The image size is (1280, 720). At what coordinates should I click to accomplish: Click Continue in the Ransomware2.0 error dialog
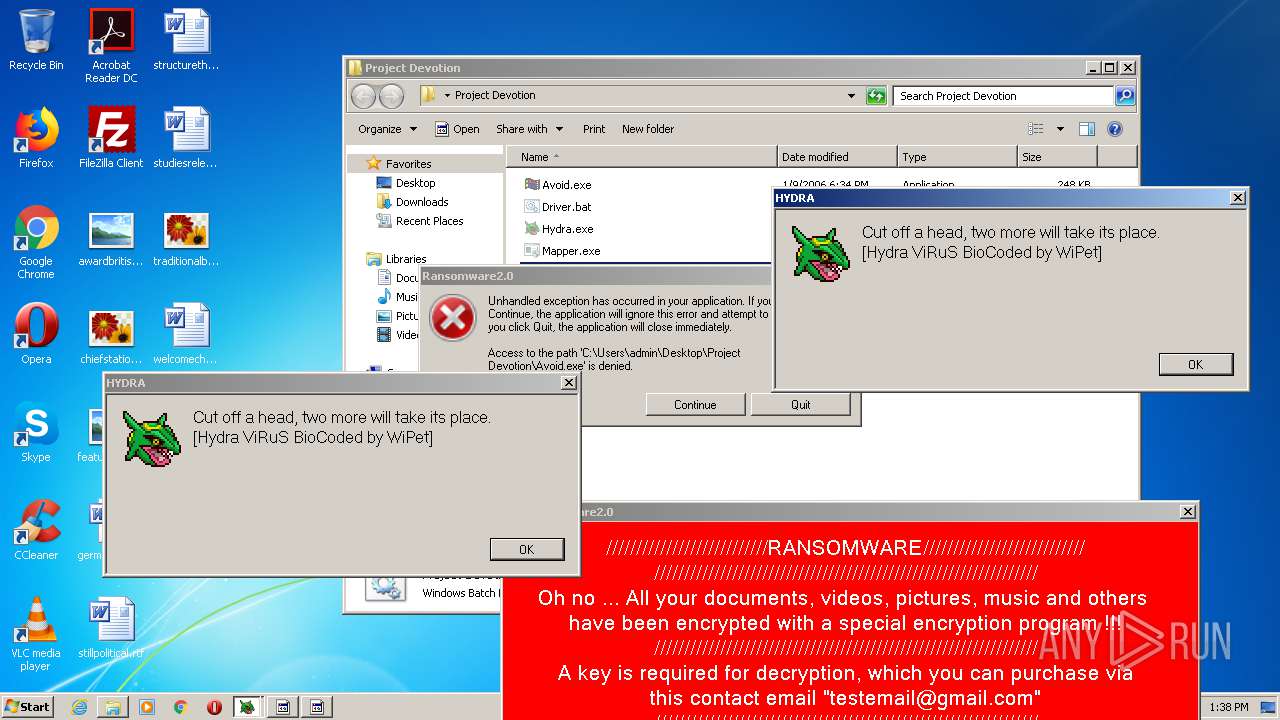[x=695, y=405]
